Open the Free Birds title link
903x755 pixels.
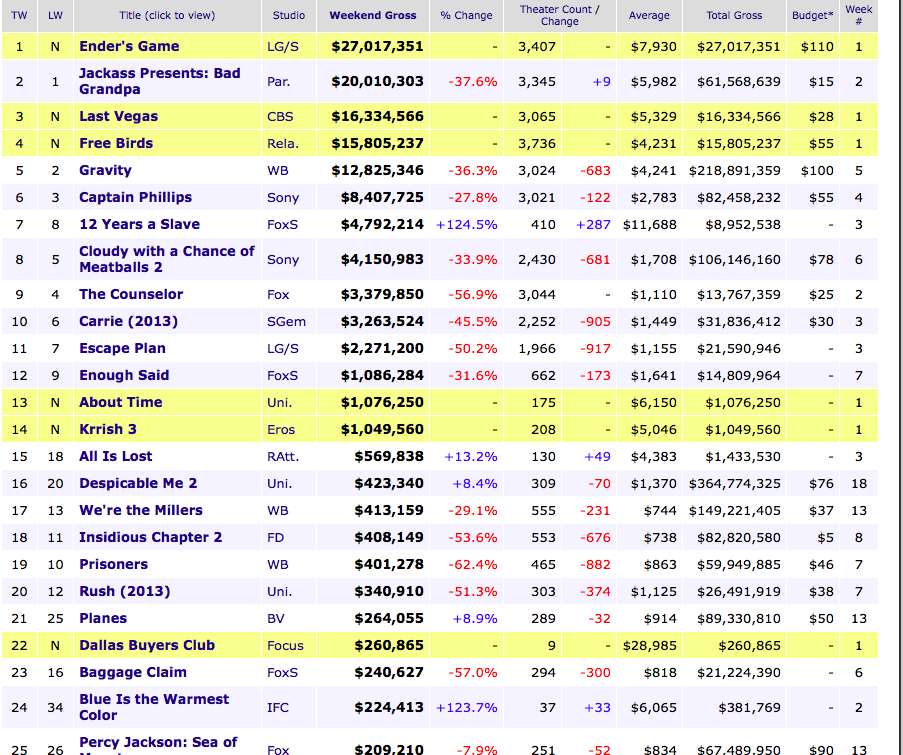[x=116, y=143]
